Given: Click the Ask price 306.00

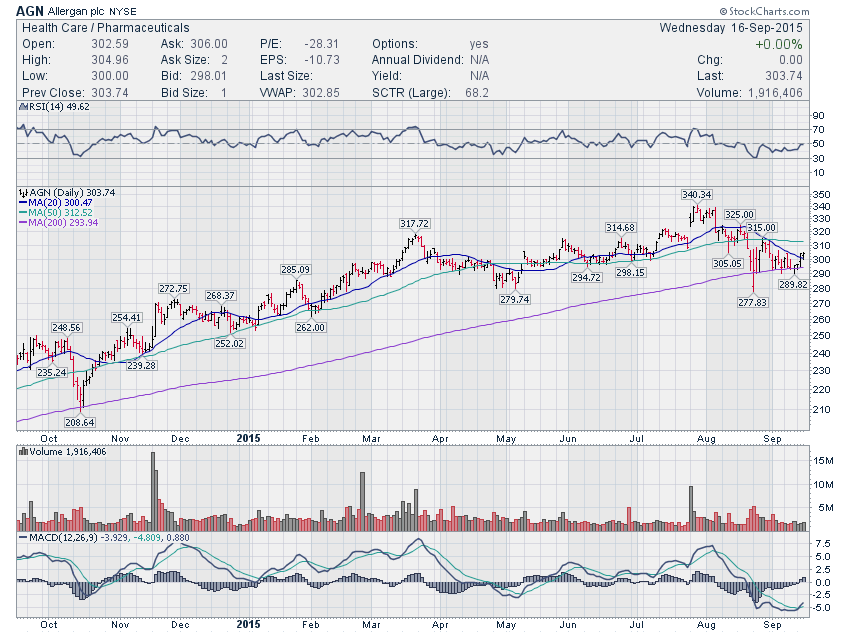Looking at the screenshot, I should [209, 44].
